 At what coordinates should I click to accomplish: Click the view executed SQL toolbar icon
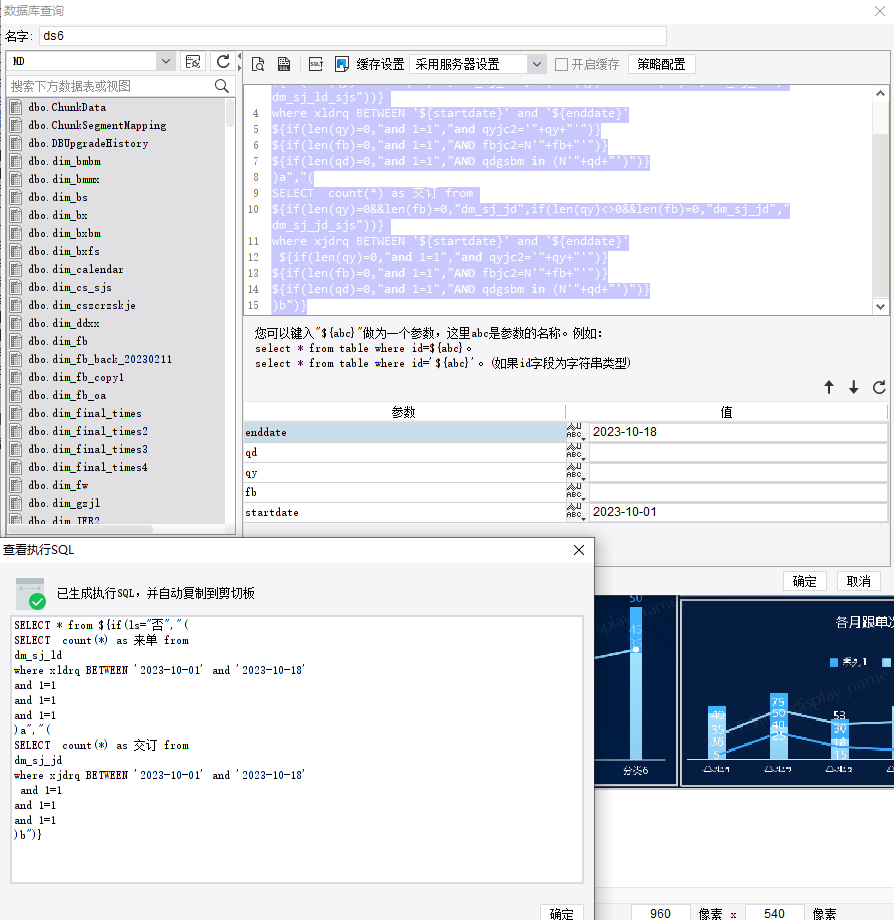click(316, 64)
